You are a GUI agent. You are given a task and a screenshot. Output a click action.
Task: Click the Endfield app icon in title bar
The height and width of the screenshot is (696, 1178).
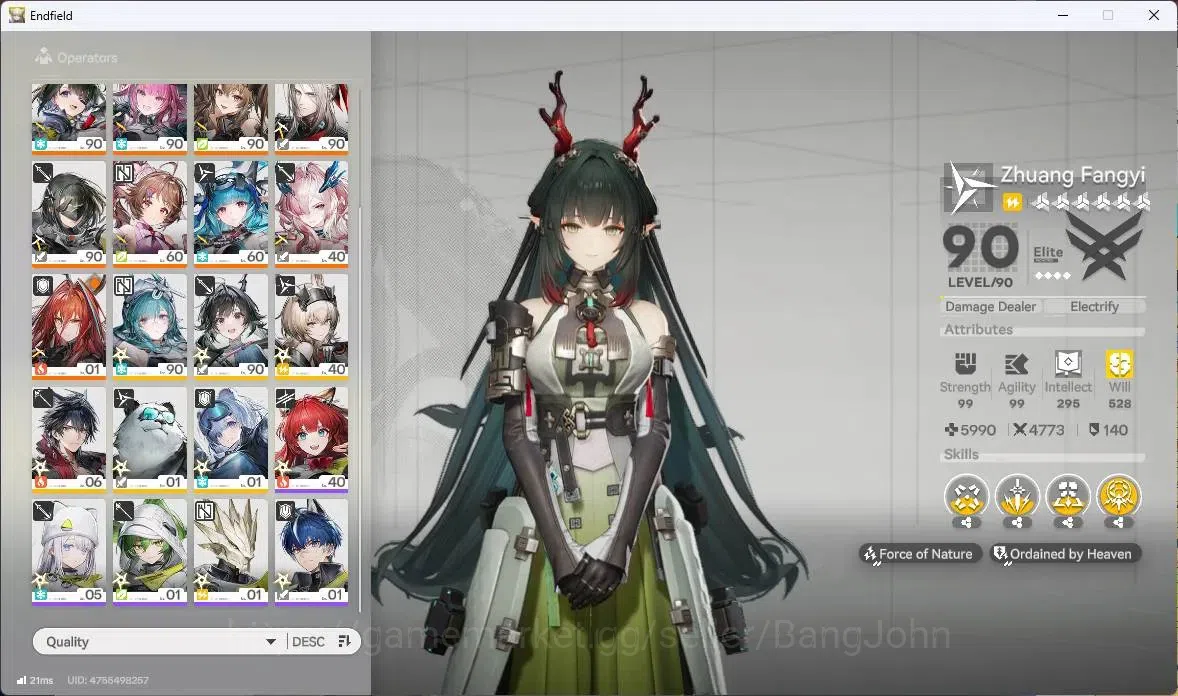click(17, 14)
